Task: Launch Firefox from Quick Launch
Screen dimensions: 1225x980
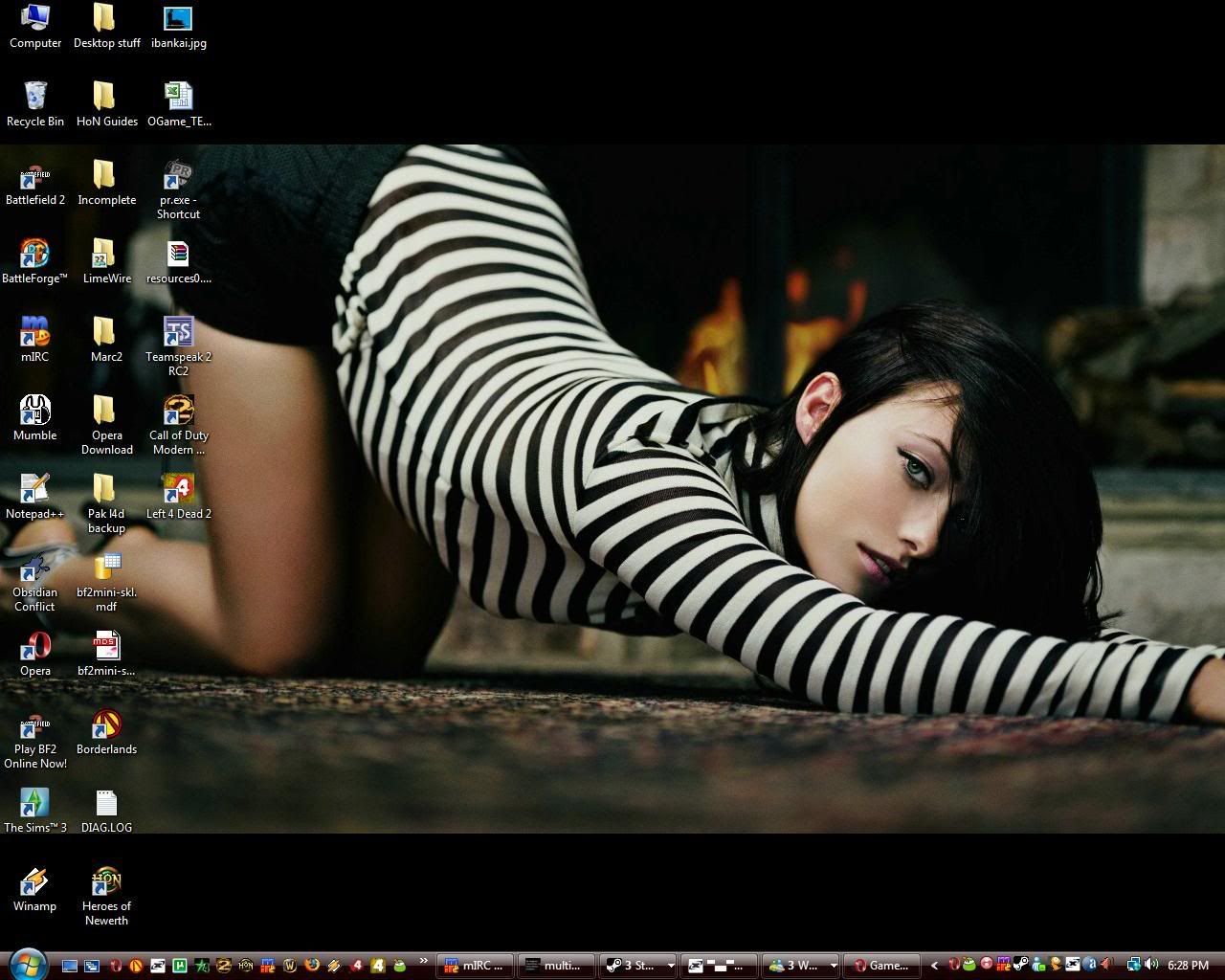Action: point(311,965)
